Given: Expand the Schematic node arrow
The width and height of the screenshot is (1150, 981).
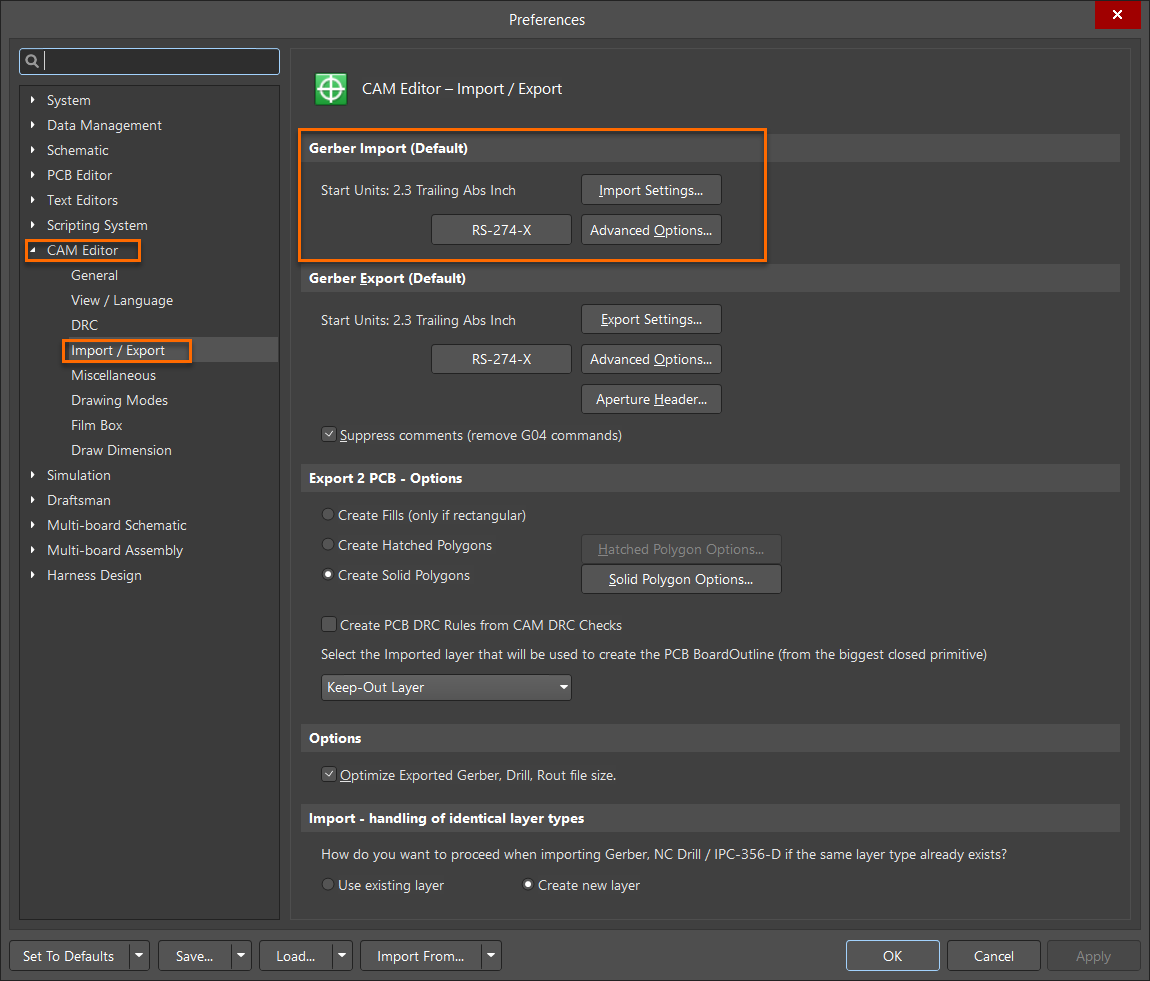Looking at the screenshot, I should tap(32, 150).
